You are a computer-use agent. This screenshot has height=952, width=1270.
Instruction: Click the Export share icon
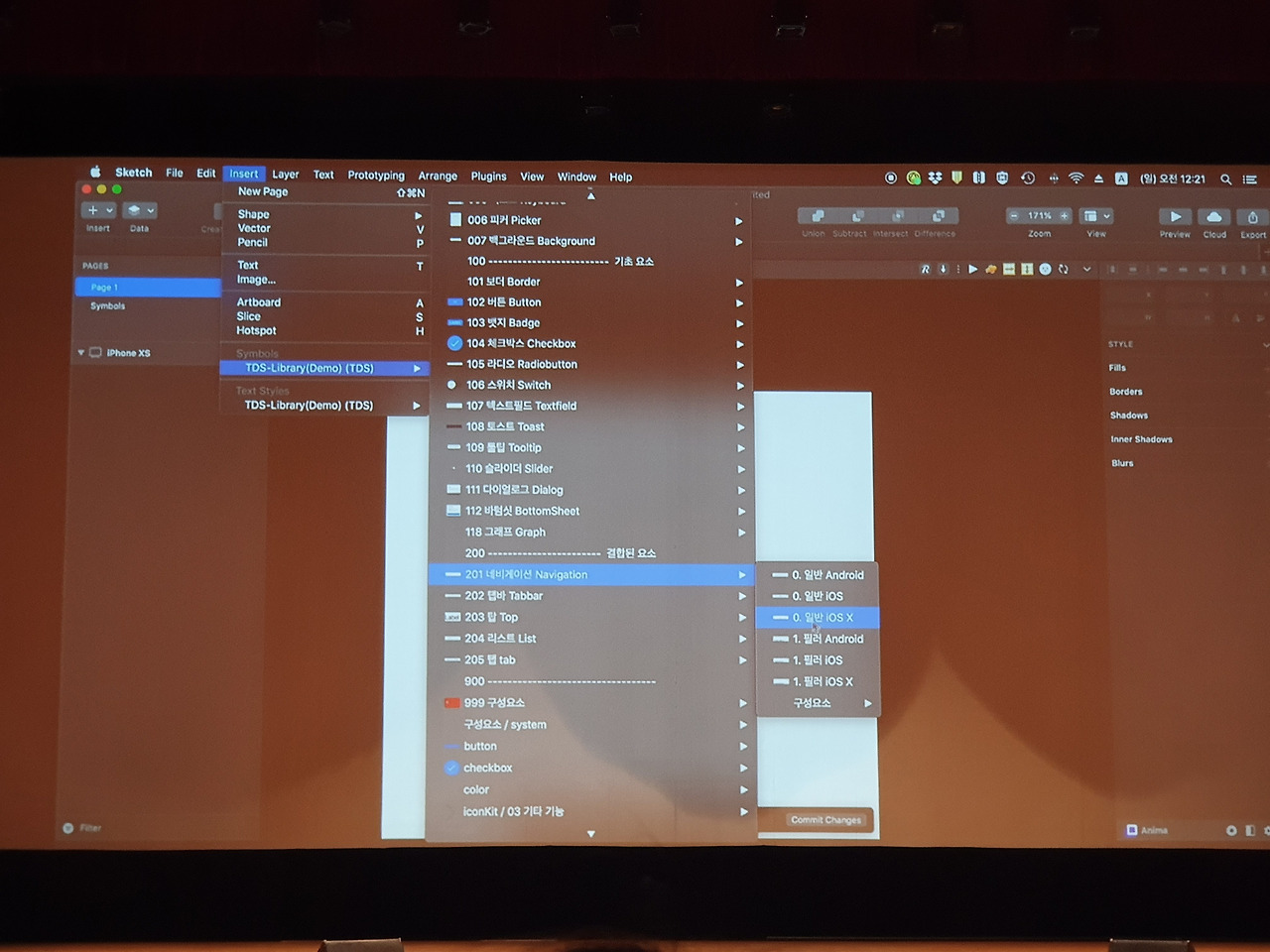click(x=1253, y=217)
